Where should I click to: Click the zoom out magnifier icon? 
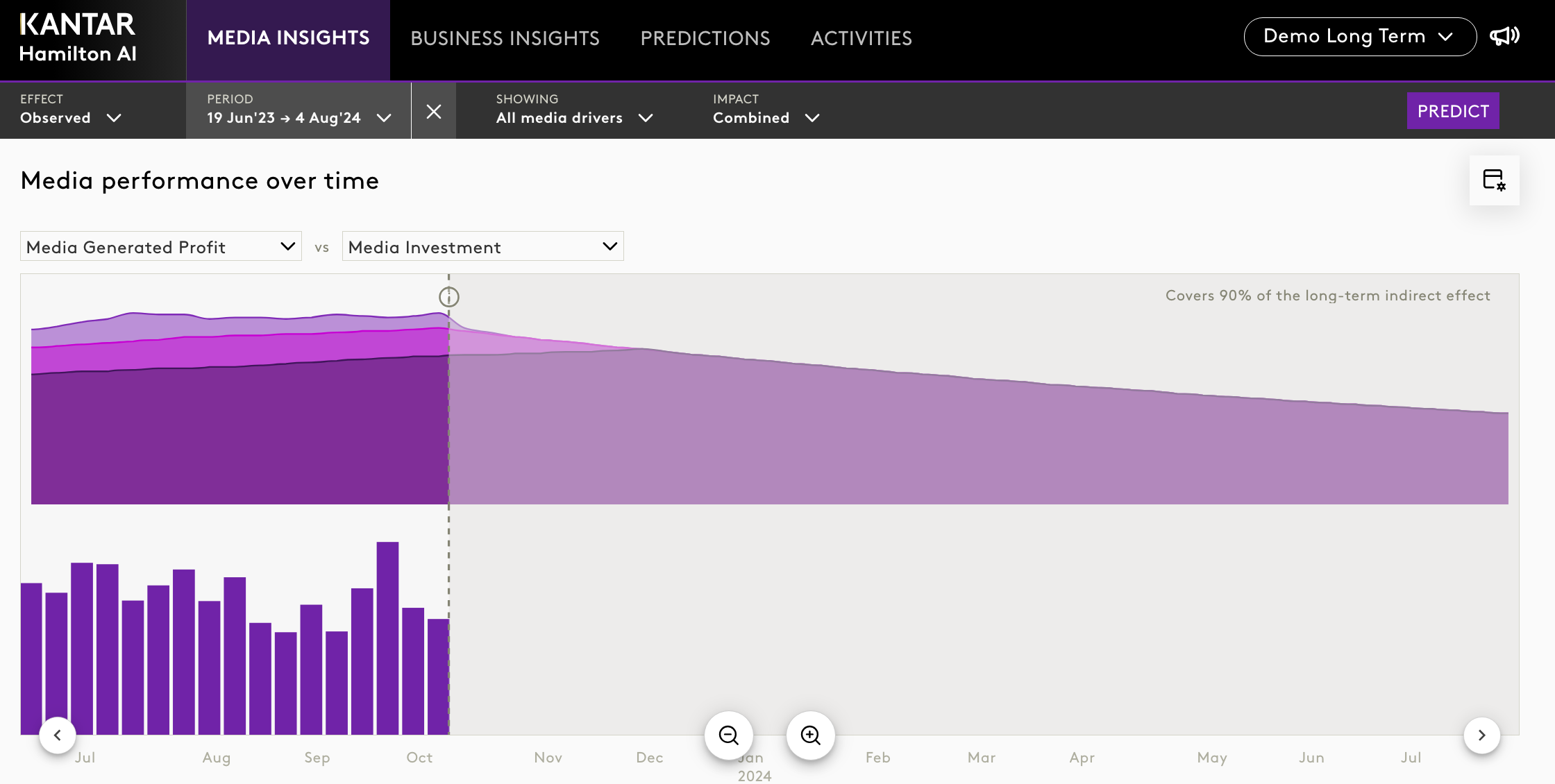click(x=728, y=735)
